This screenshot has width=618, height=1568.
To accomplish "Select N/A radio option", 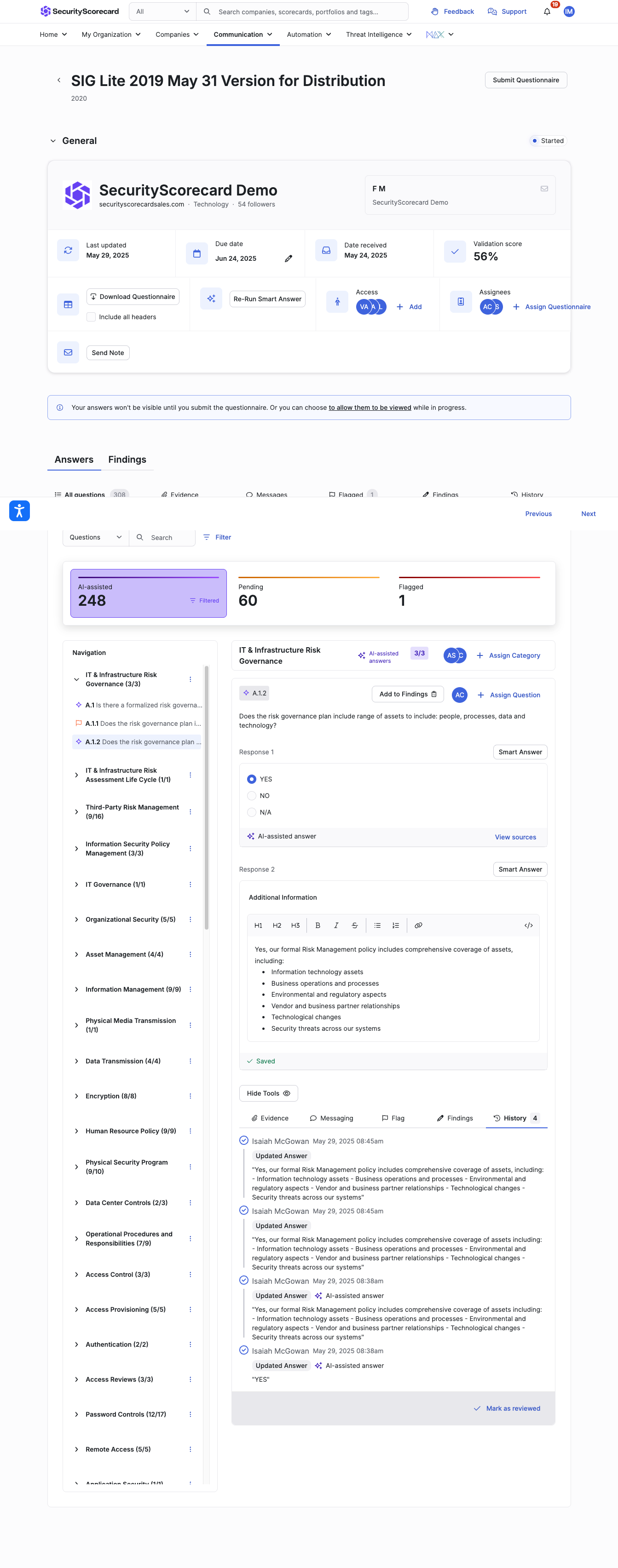I will tap(251, 812).
